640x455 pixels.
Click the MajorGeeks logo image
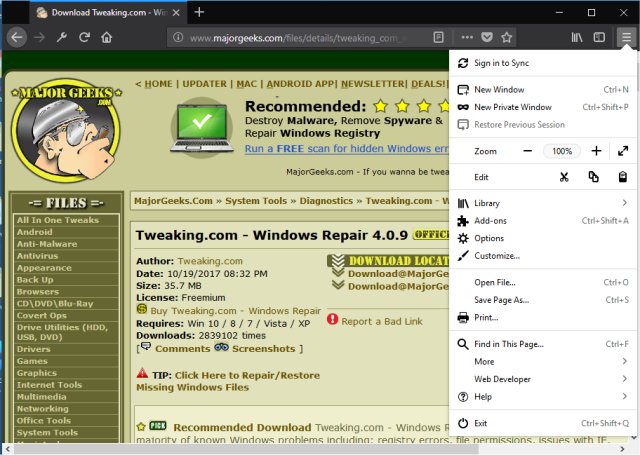[67, 131]
